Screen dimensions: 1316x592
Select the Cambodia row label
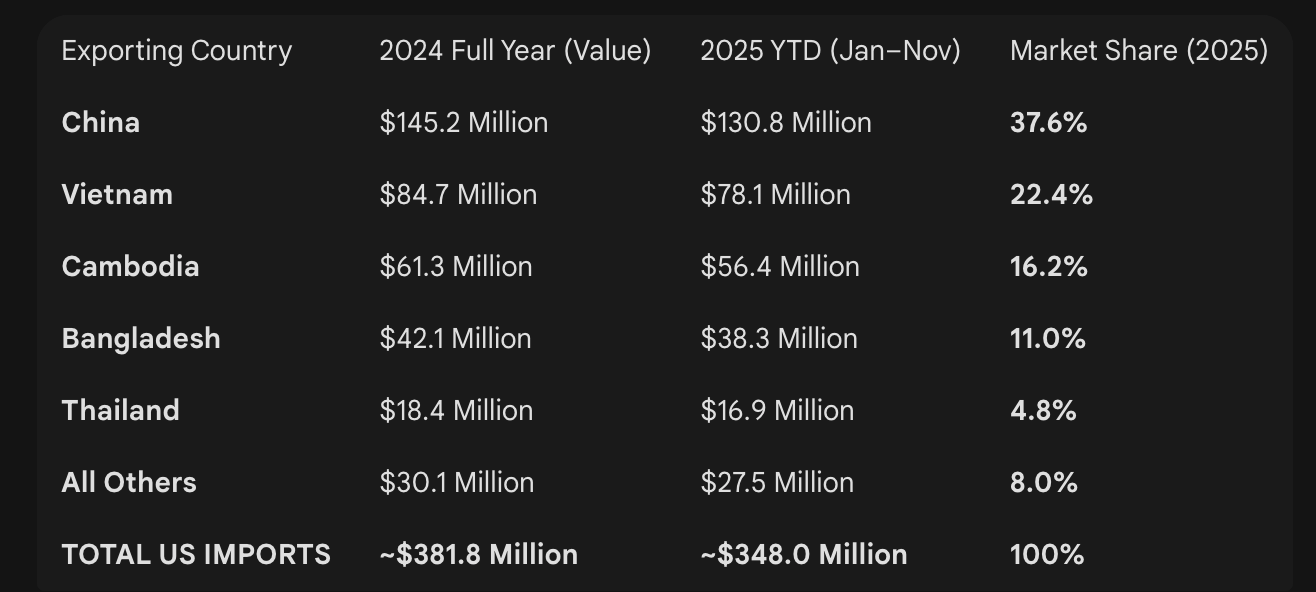click(130, 267)
